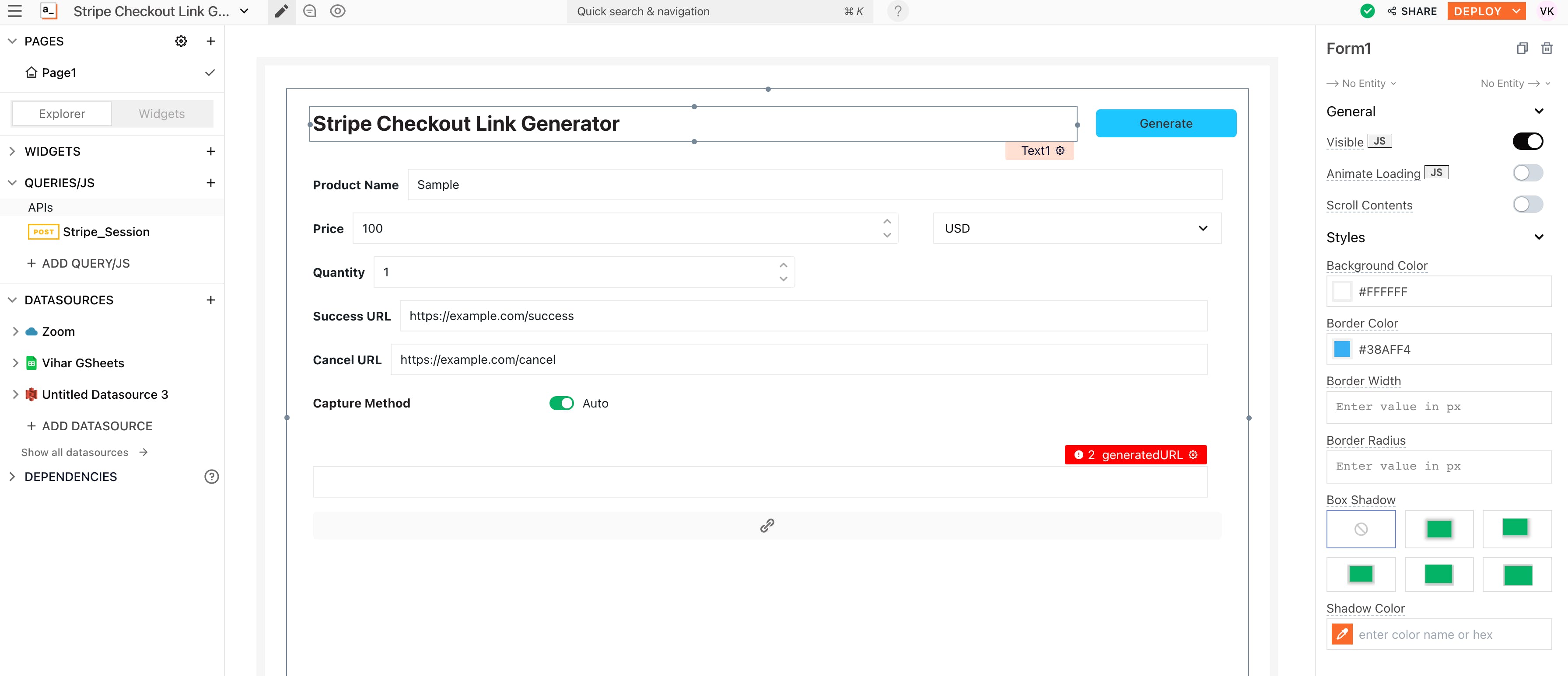Click the preview eye icon
Screen dimensions: 1568x676
[338, 11]
